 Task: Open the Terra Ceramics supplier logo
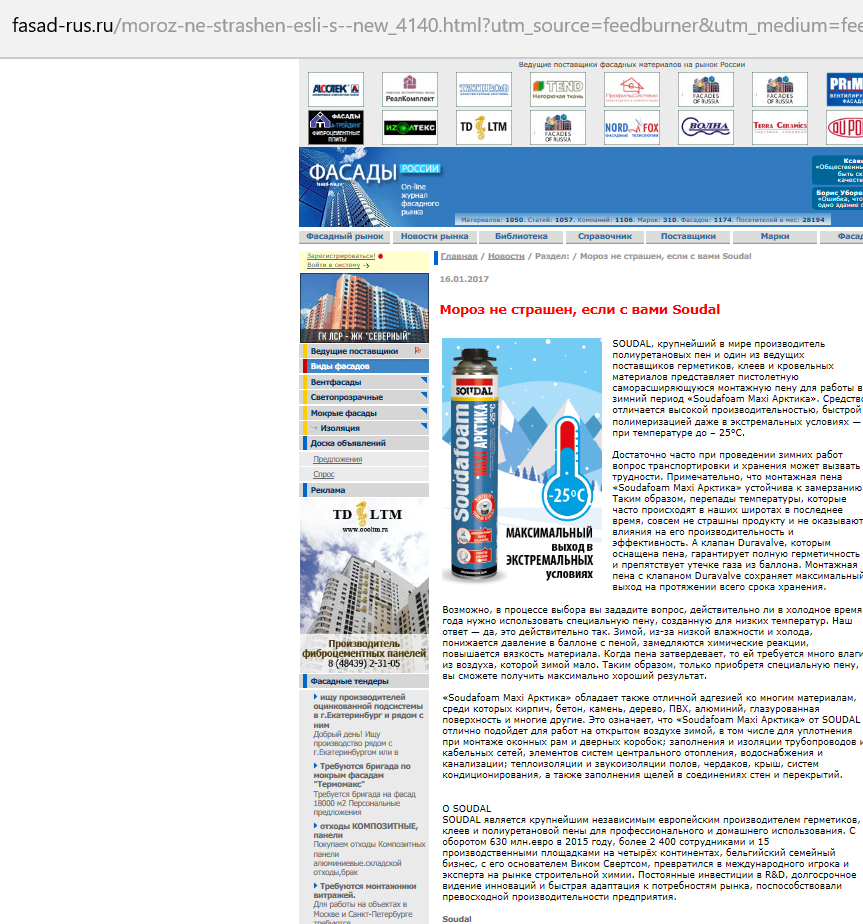[779, 127]
